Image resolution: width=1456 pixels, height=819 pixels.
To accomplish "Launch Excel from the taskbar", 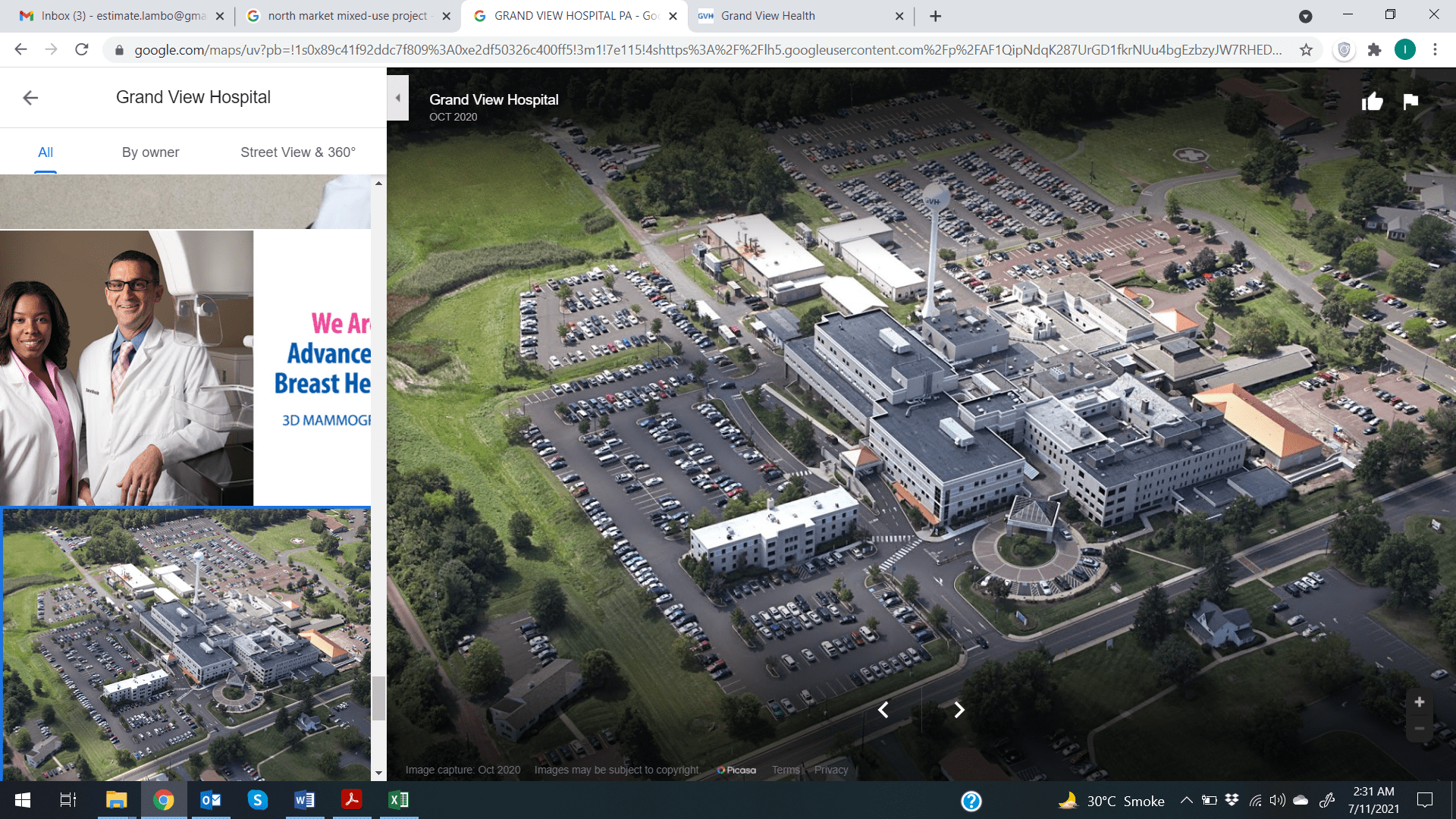I will click(x=399, y=800).
